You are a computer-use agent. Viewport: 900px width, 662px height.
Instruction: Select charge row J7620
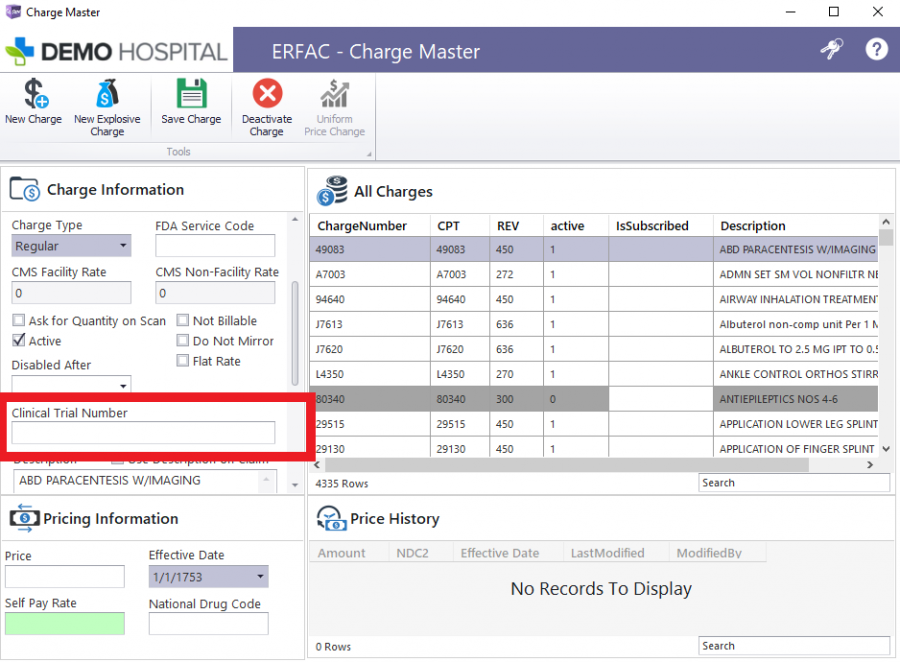pos(593,349)
